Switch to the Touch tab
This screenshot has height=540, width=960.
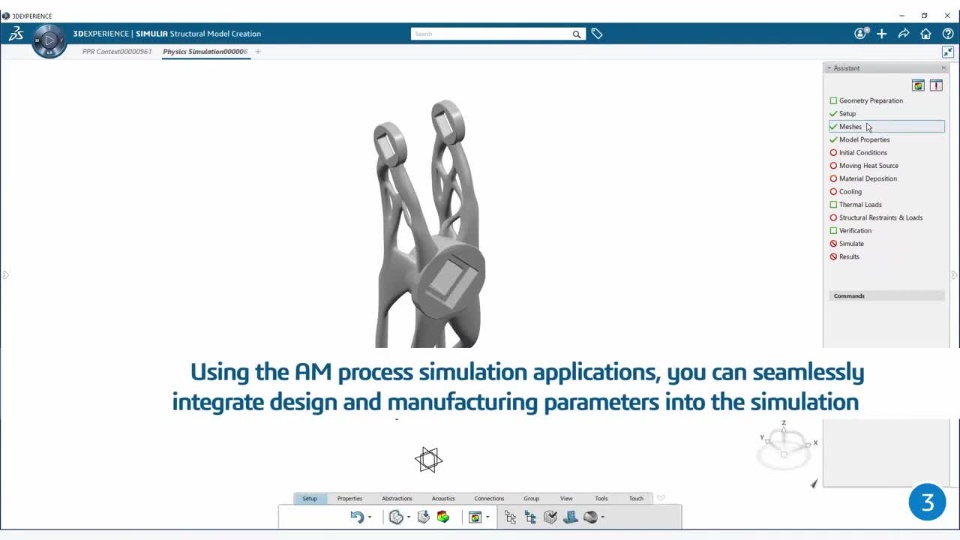click(x=636, y=498)
